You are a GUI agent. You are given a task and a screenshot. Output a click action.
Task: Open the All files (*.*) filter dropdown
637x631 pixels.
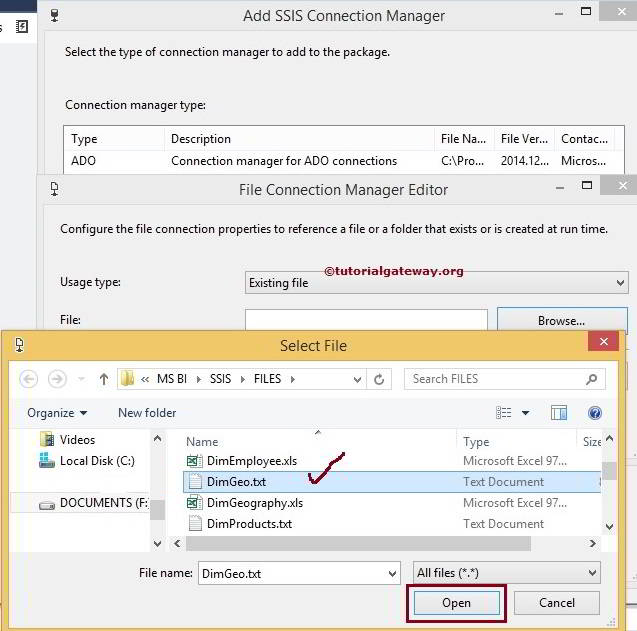coord(507,573)
